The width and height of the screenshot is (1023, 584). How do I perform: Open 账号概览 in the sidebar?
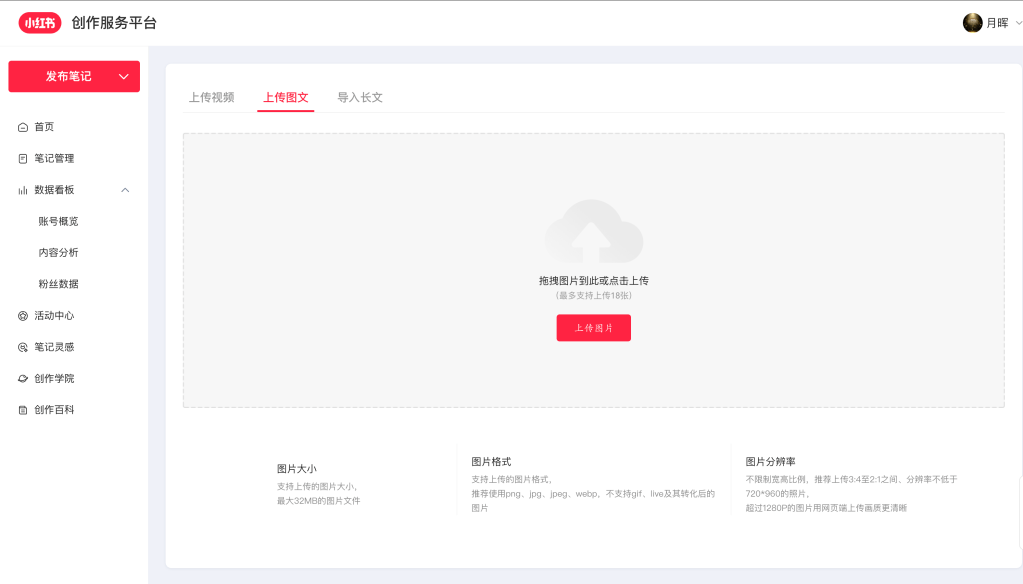(x=58, y=221)
